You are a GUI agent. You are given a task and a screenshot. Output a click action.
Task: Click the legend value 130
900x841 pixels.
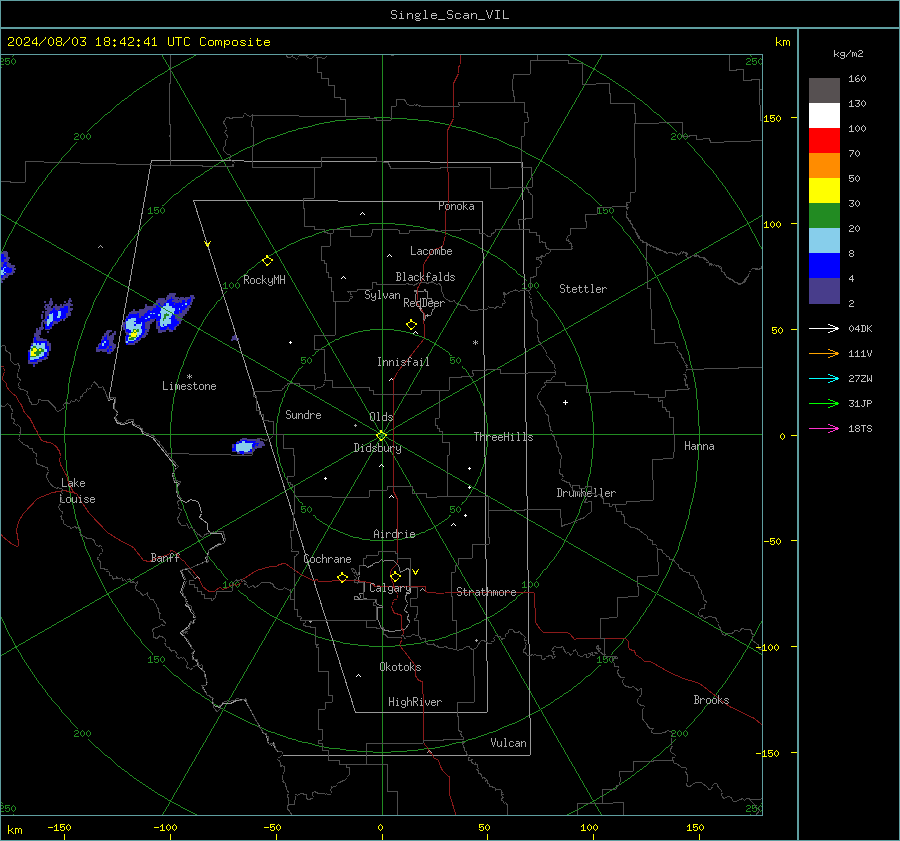coord(857,104)
